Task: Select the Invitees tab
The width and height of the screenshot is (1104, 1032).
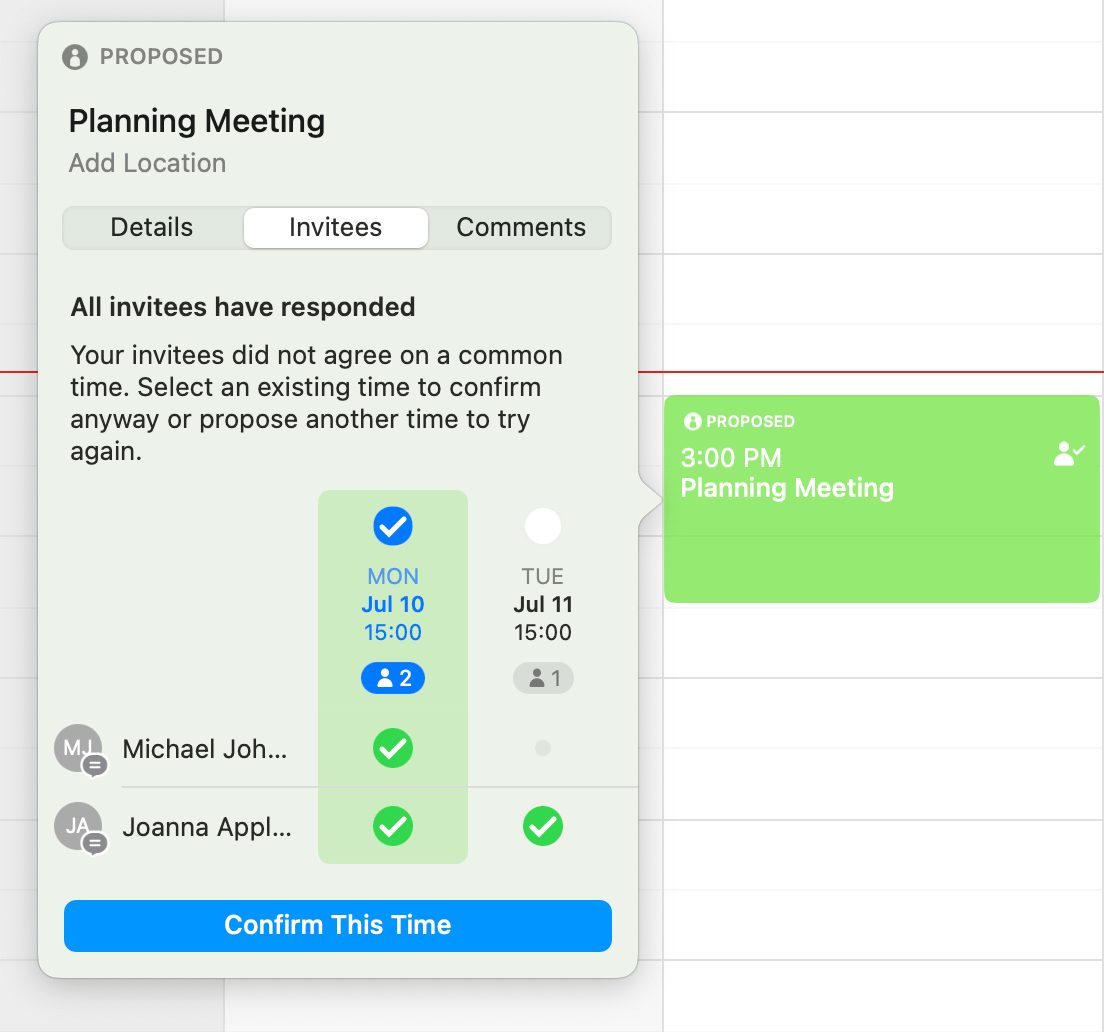Action: coord(336,227)
